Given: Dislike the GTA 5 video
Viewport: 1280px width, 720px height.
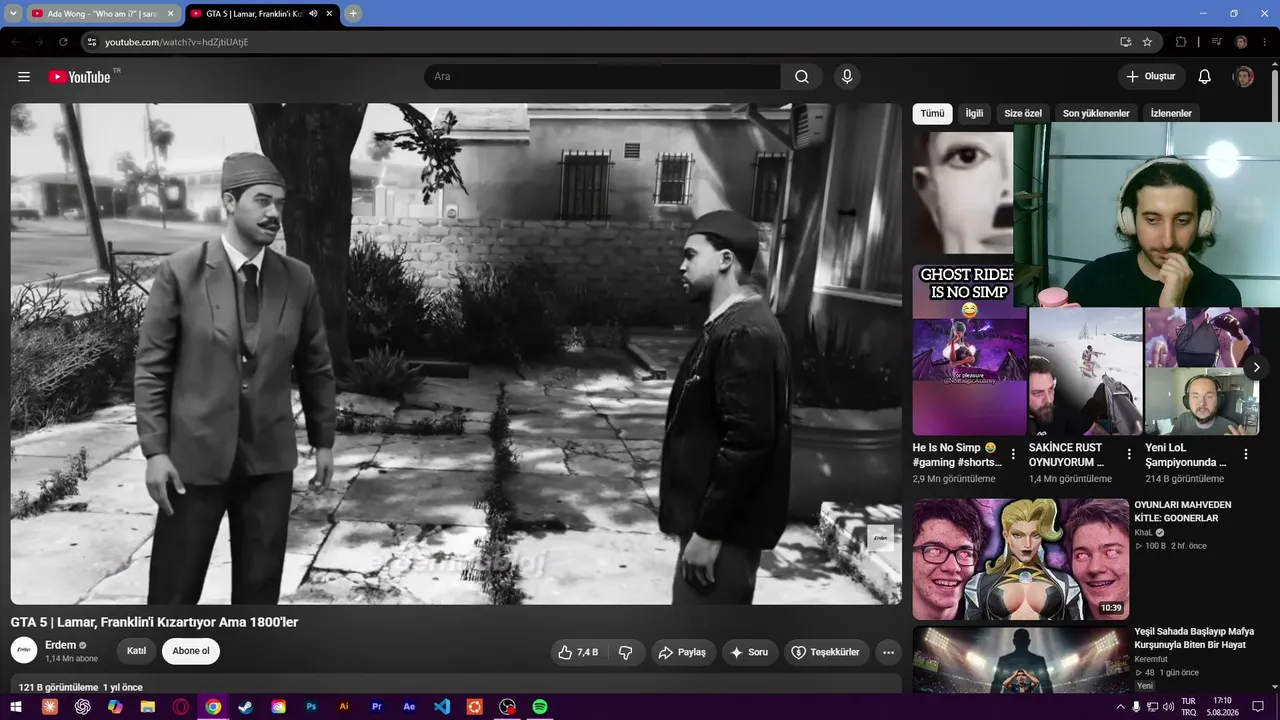Looking at the screenshot, I should click(626, 652).
